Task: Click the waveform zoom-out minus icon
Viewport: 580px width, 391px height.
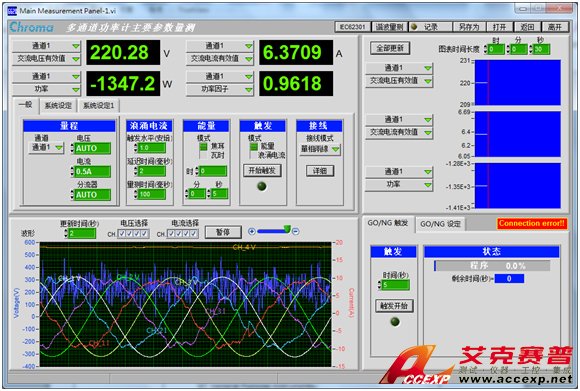Action: point(296,231)
